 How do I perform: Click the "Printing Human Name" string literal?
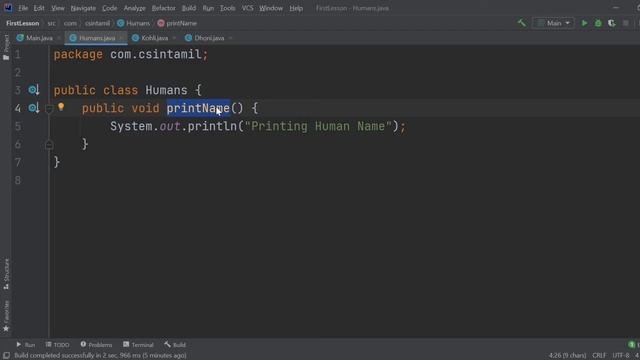click(x=318, y=126)
